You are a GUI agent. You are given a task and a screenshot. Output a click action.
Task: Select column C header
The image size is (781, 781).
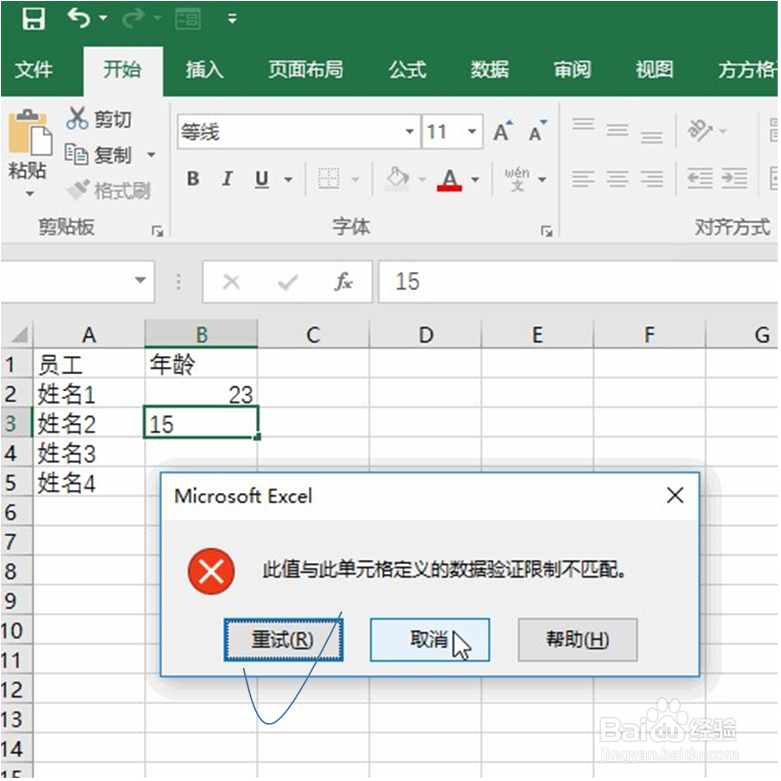click(x=313, y=334)
